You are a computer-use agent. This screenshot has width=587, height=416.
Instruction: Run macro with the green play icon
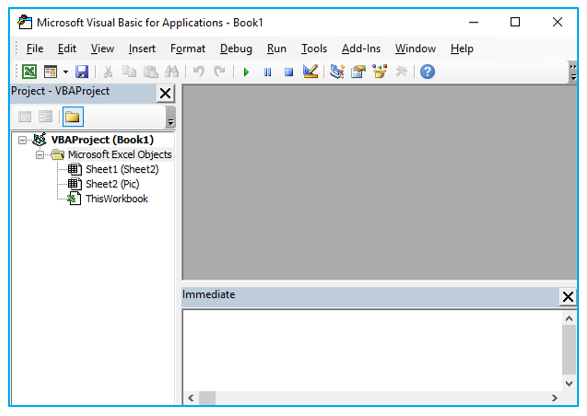click(246, 72)
